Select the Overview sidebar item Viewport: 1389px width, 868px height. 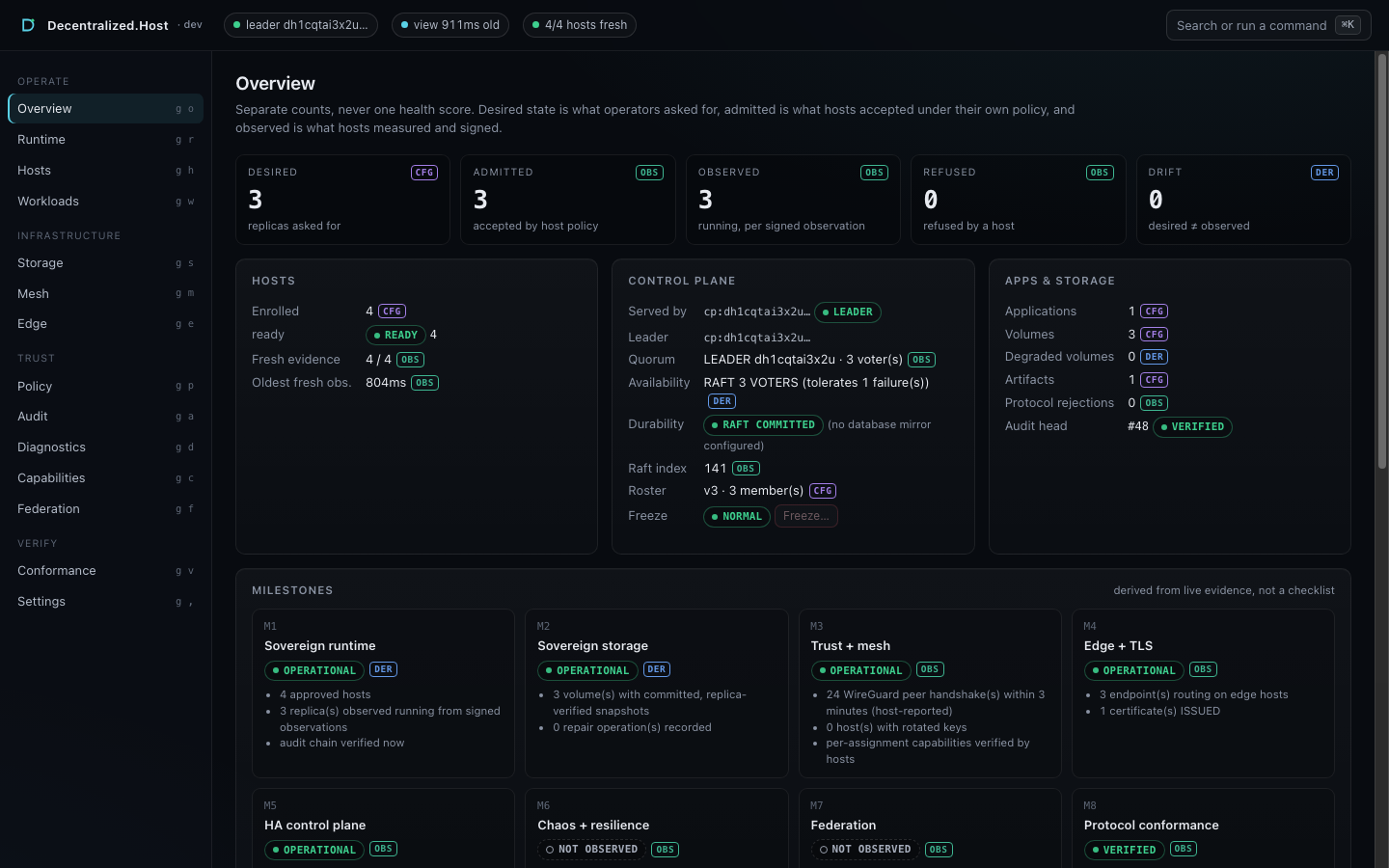point(106,109)
